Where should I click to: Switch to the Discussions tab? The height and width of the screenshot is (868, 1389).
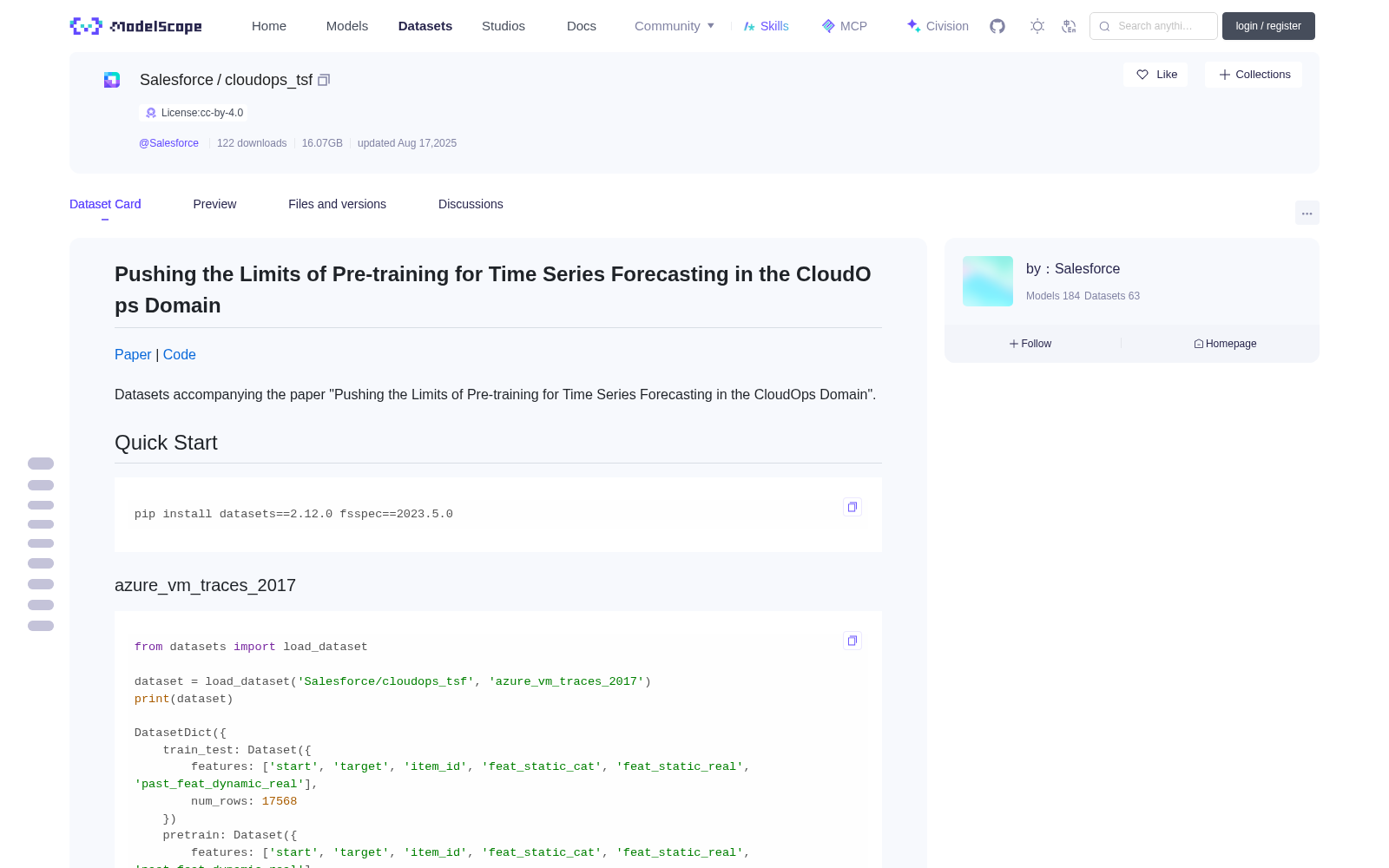click(x=471, y=204)
